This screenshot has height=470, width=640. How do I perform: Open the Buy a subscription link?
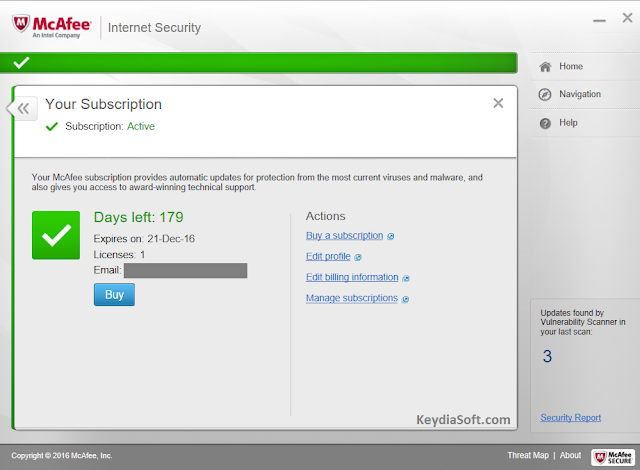(x=344, y=236)
